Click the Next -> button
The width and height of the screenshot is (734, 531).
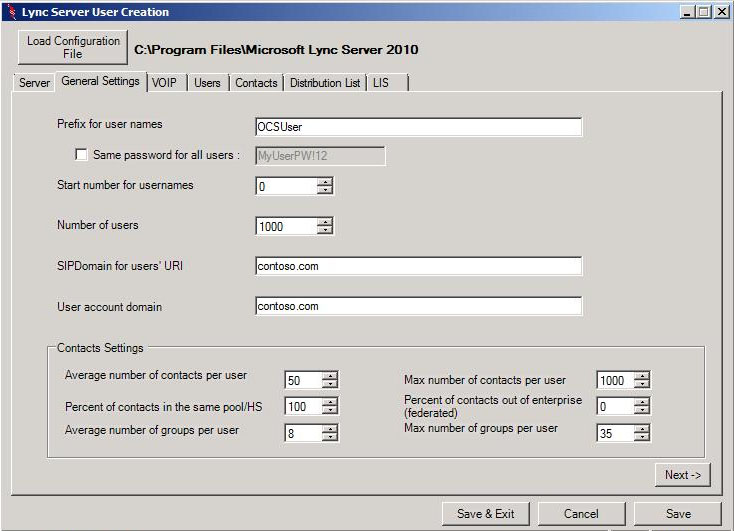tap(683, 475)
